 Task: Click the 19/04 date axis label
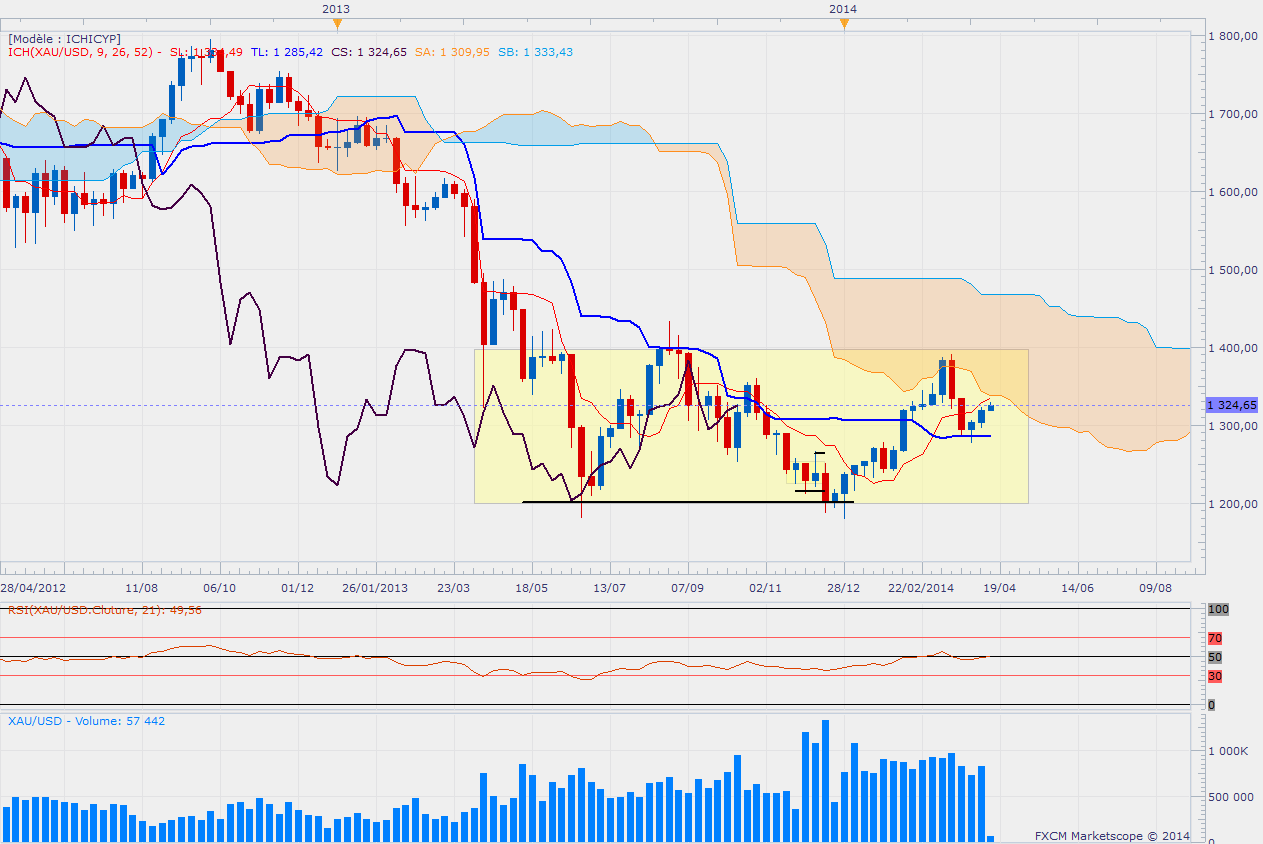[1000, 588]
